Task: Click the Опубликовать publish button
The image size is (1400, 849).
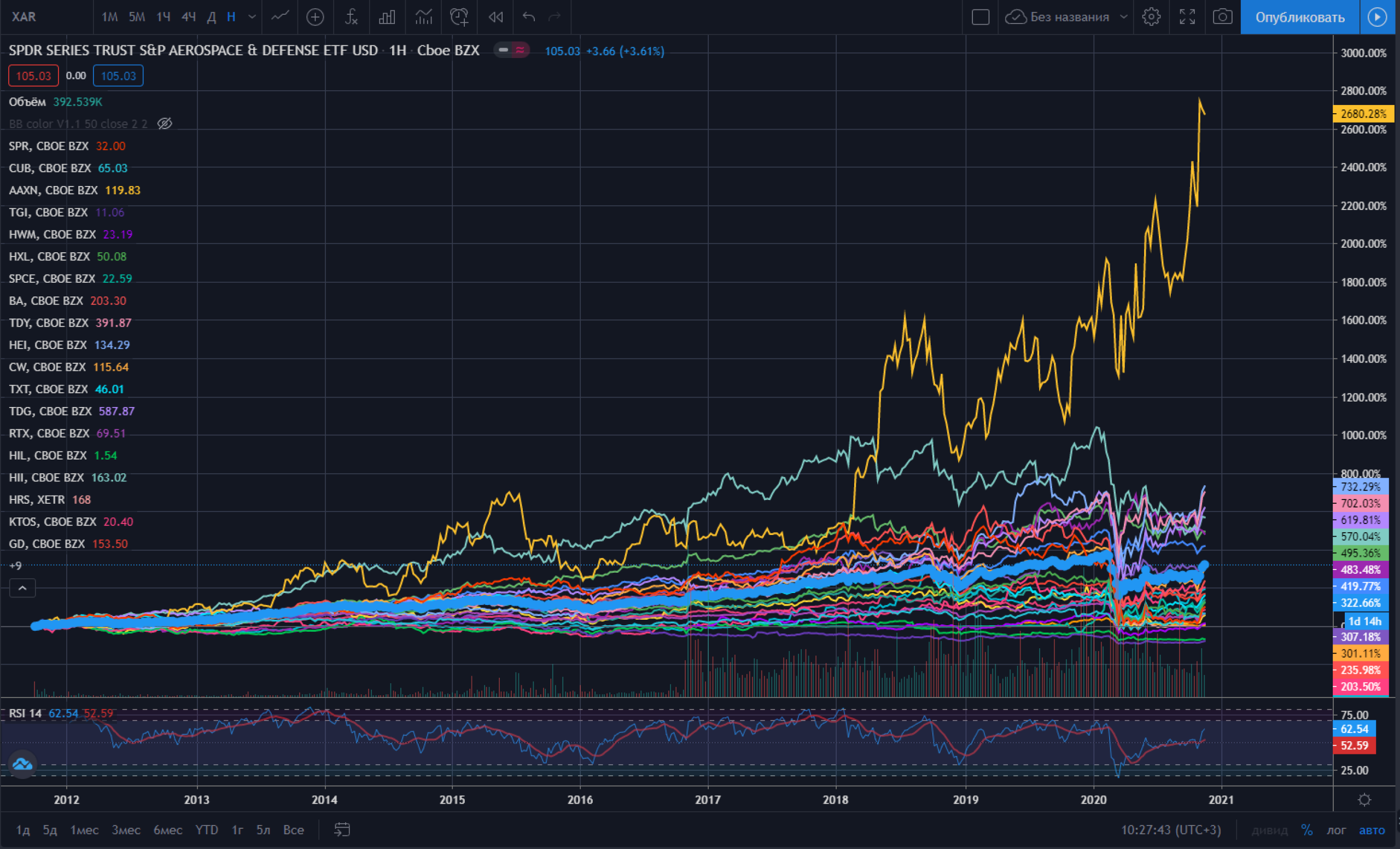Action: 1300,17
